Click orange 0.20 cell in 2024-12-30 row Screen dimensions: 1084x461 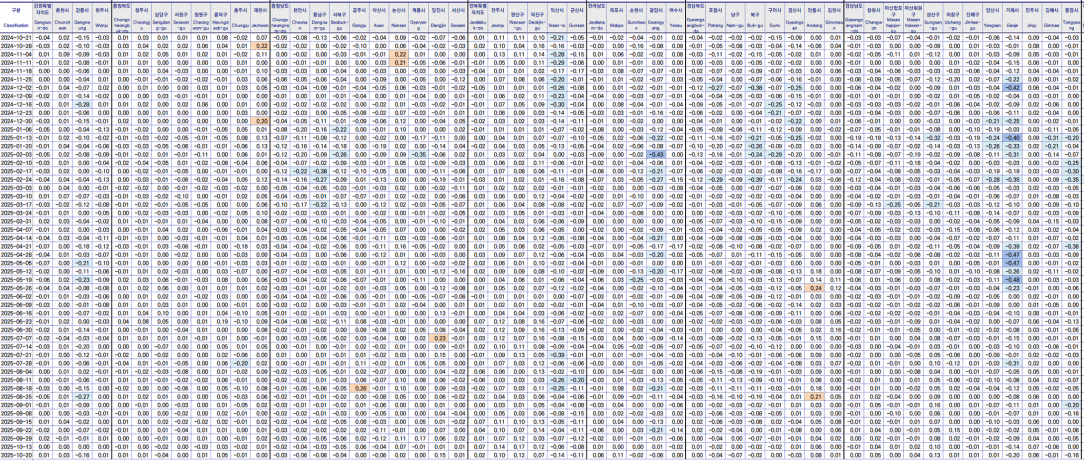[x=261, y=120]
